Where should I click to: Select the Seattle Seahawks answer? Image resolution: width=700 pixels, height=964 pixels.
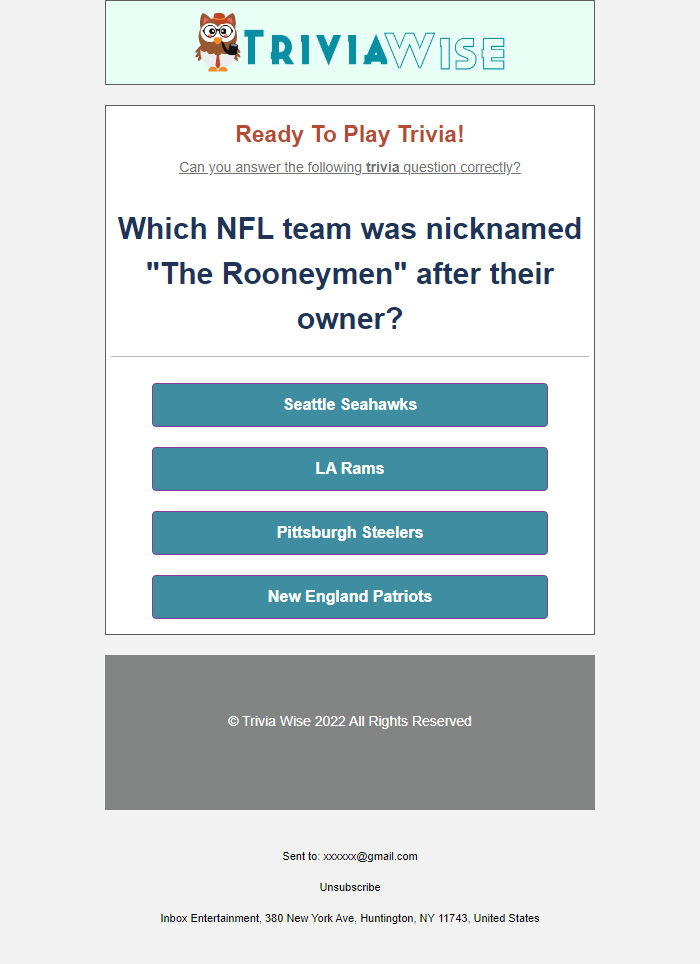tap(349, 405)
